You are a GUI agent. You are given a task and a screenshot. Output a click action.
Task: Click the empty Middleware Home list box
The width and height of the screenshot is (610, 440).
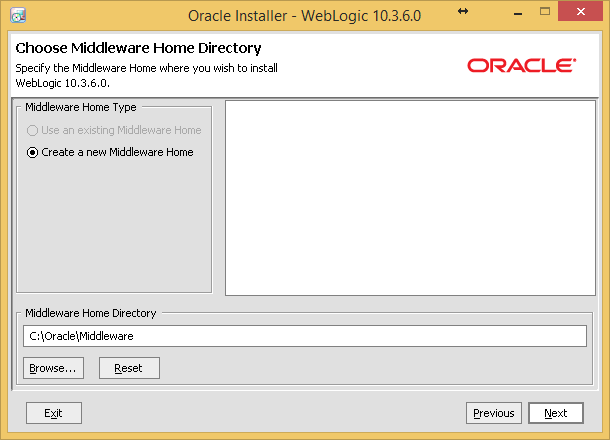tap(410, 198)
